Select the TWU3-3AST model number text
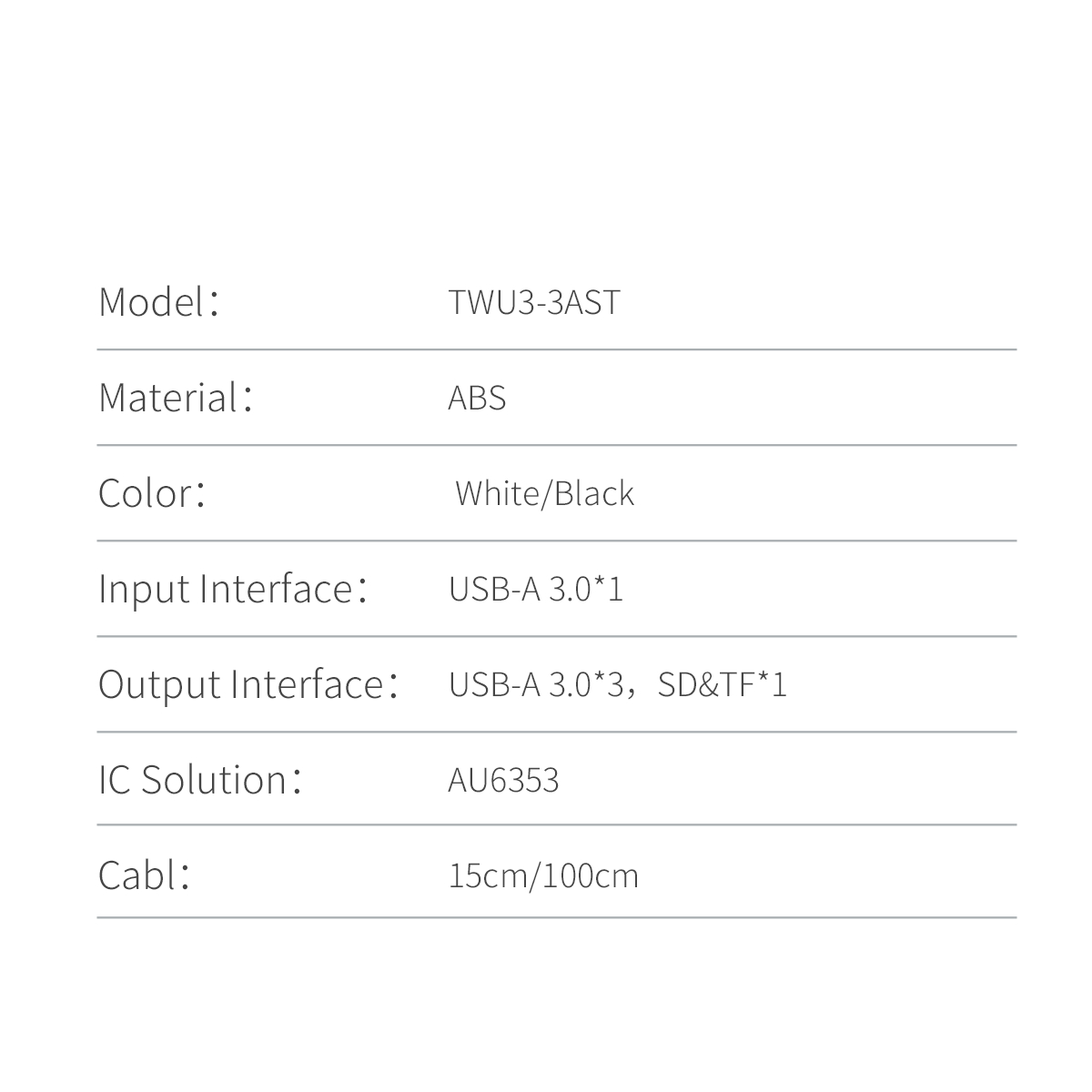Screen dimensions: 1092x1092 (534, 303)
